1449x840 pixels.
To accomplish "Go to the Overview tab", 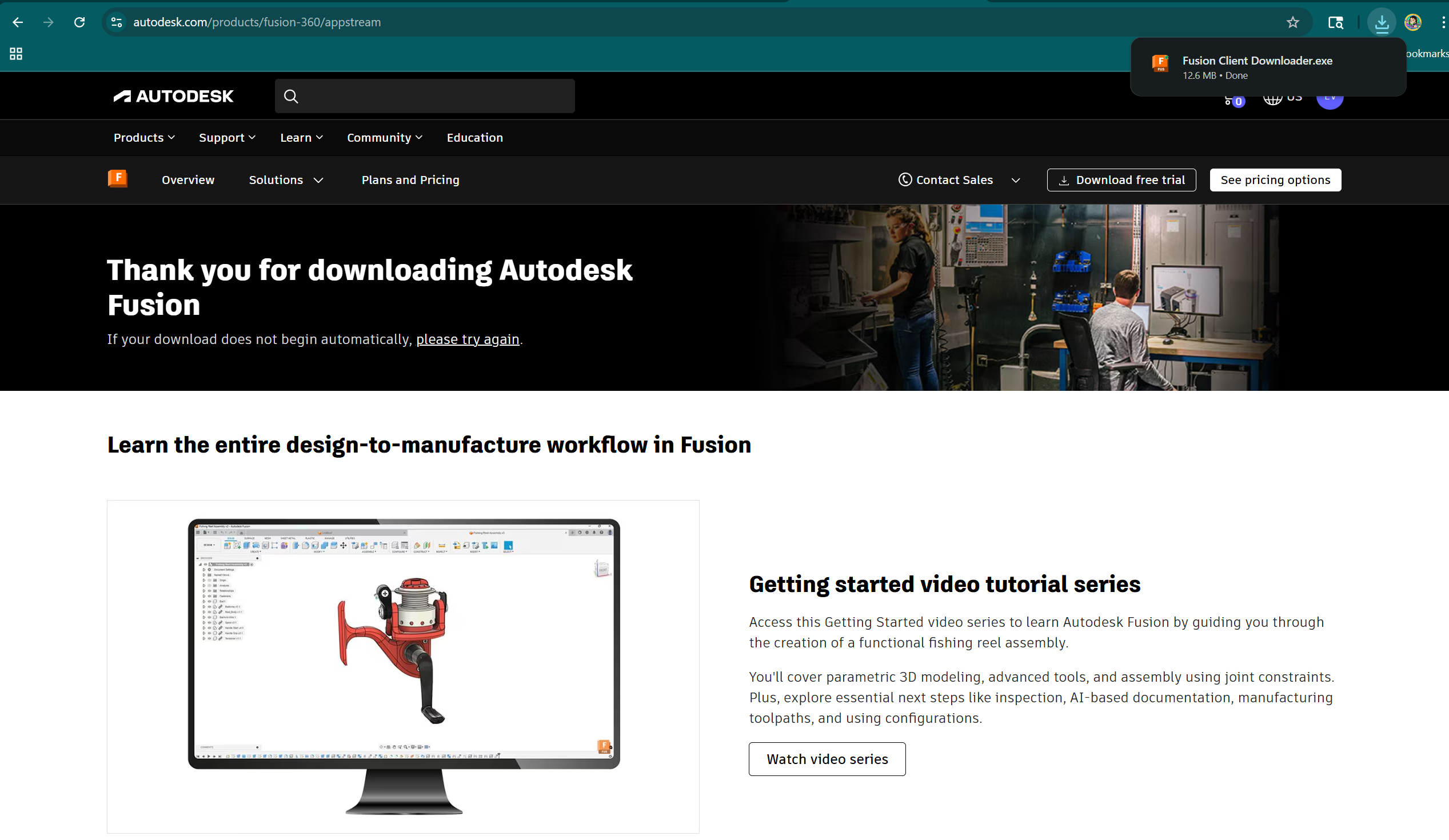I will click(x=188, y=180).
